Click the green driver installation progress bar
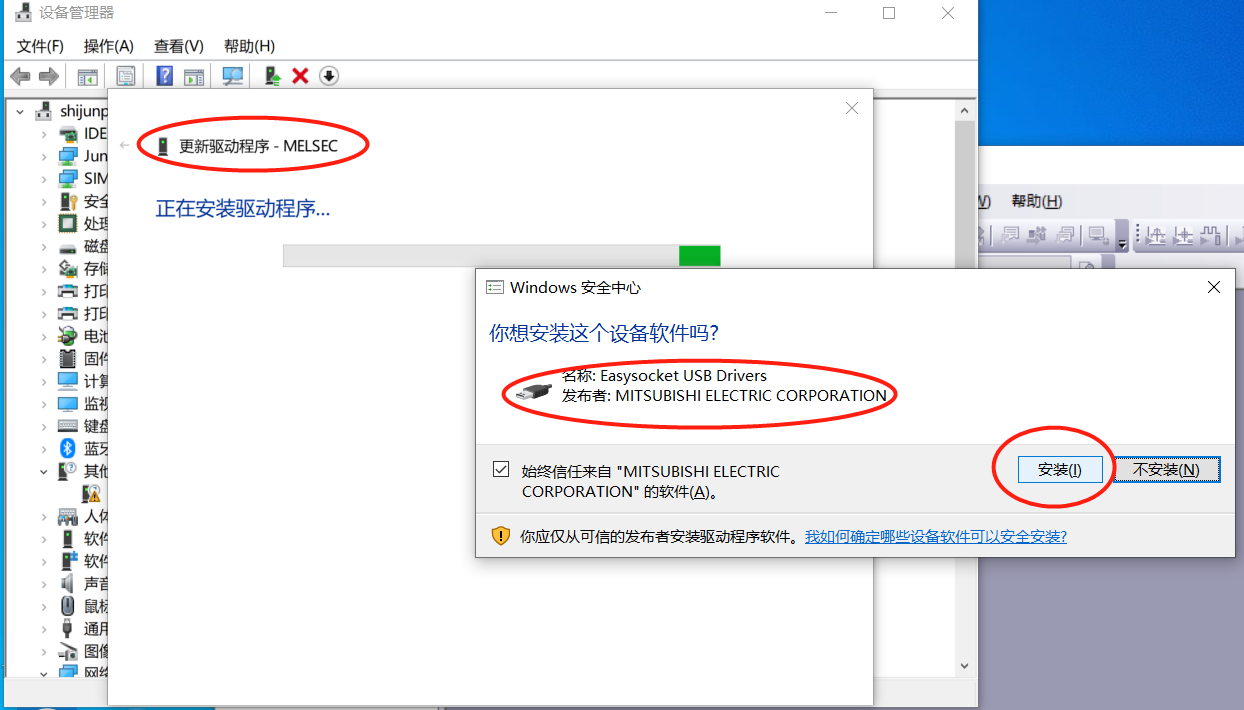The height and width of the screenshot is (710, 1244). [x=501, y=256]
